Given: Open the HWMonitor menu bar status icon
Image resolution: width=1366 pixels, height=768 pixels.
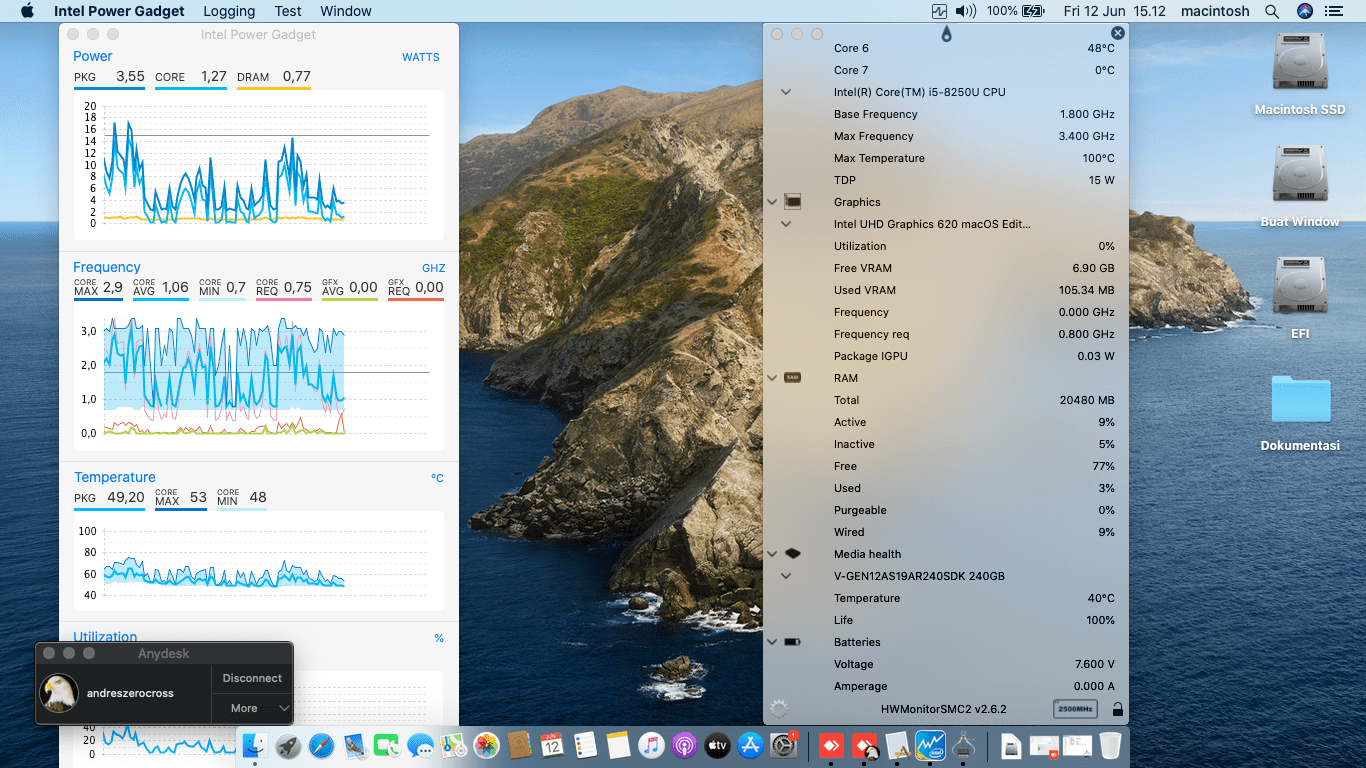Looking at the screenshot, I should 939,11.
